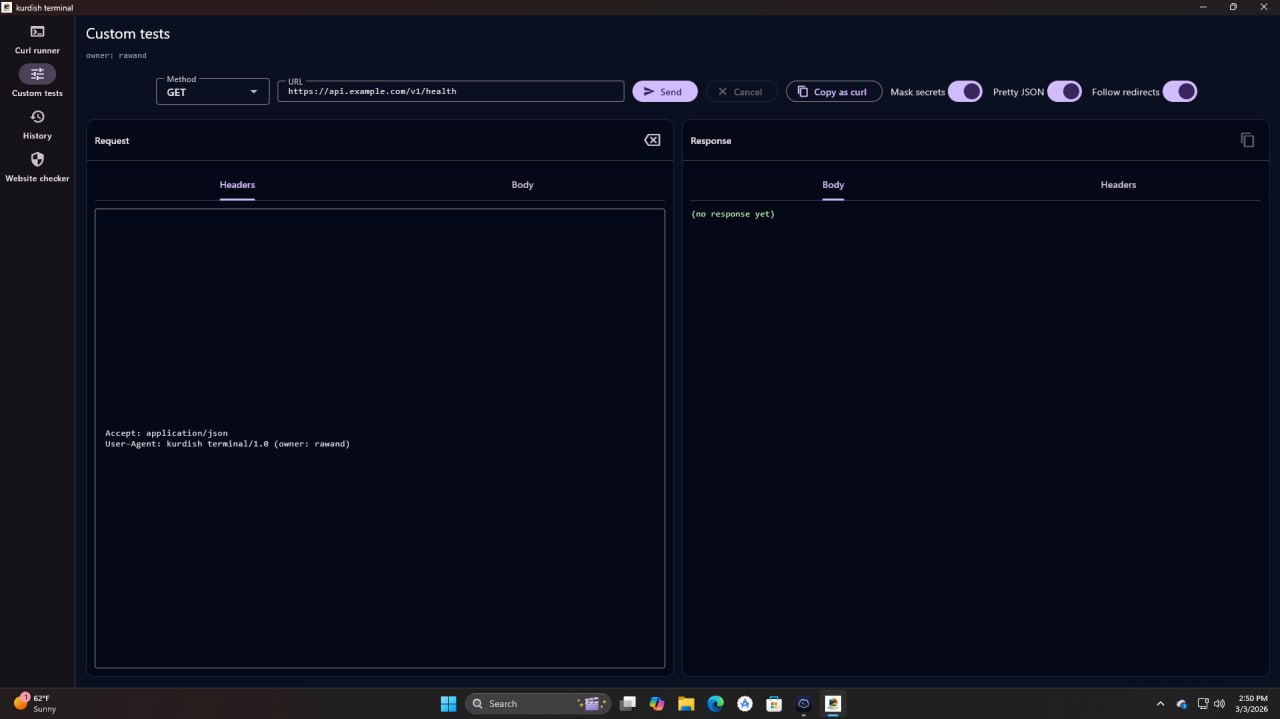Click inside the request headers text area
This screenshot has height=719, width=1280.
380,438
